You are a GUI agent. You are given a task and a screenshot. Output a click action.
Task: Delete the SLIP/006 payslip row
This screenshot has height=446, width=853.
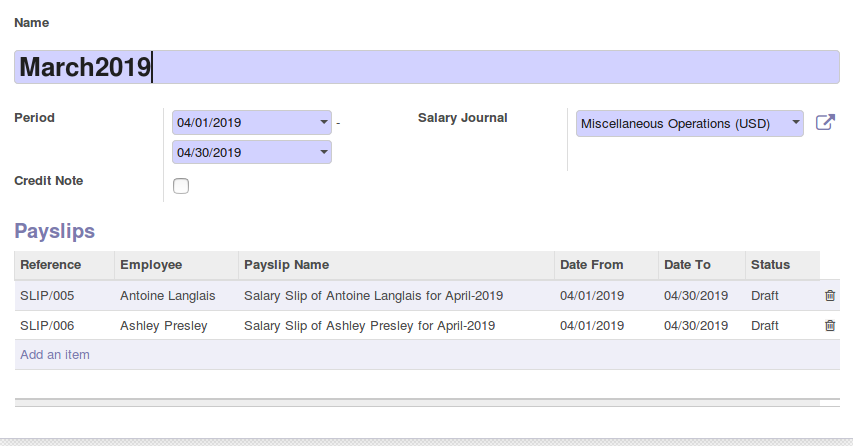829,326
